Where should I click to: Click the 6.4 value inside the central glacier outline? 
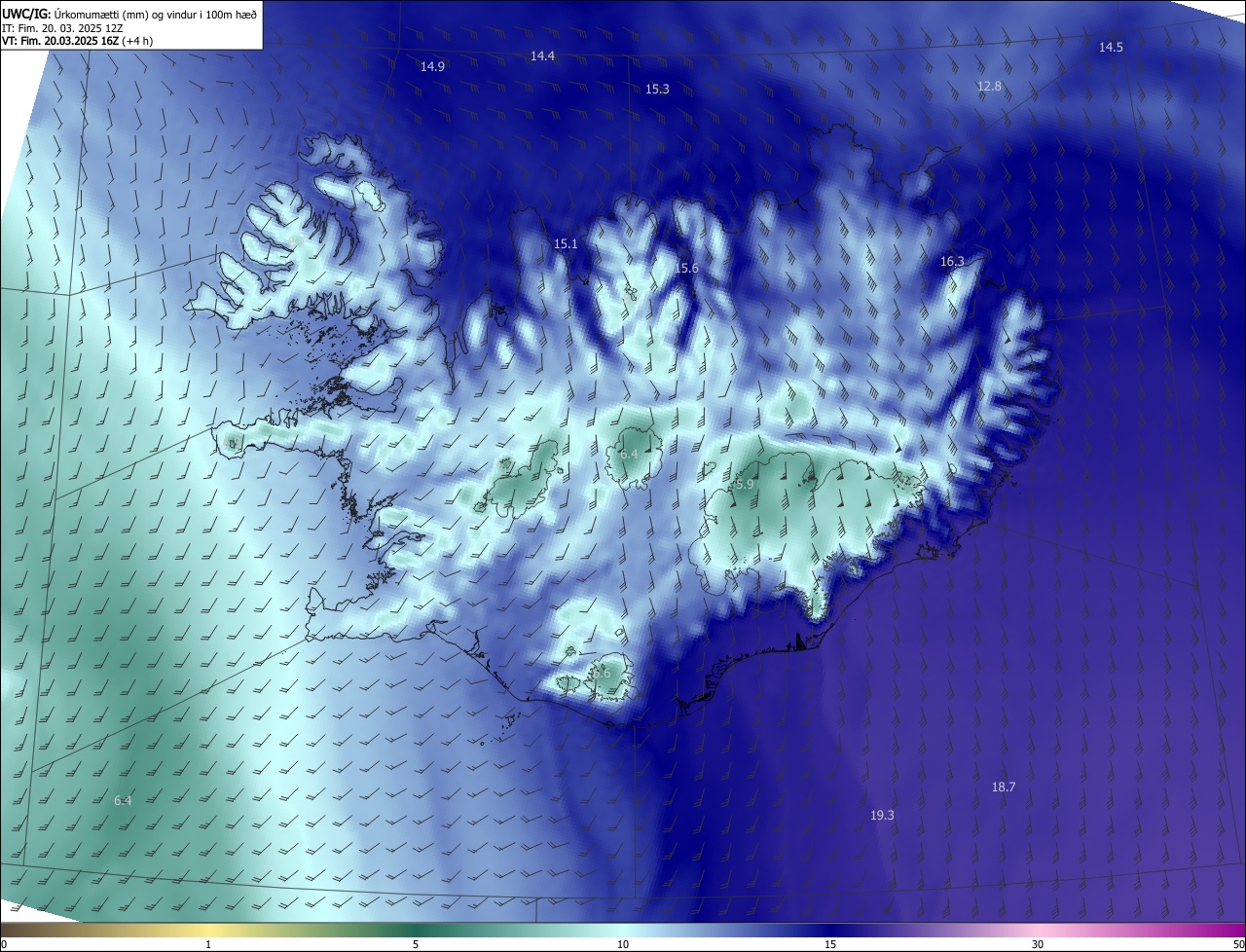tap(629, 455)
